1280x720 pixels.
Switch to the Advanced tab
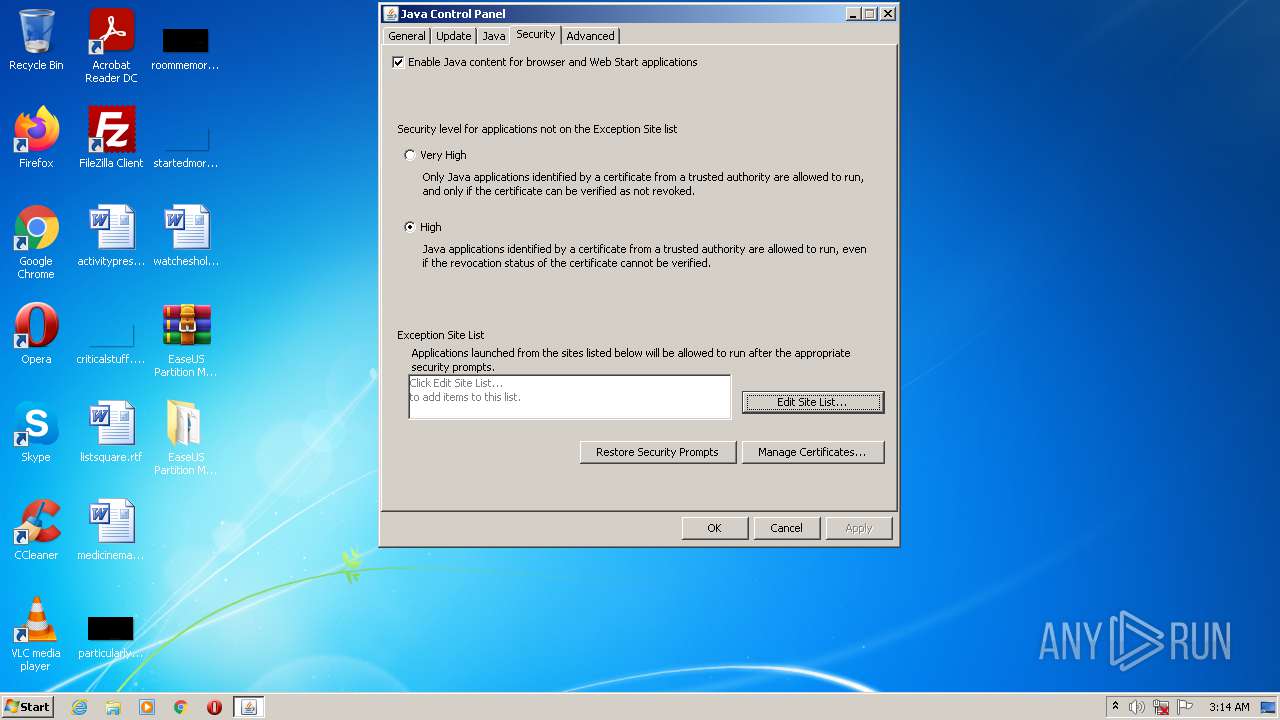[590, 36]
